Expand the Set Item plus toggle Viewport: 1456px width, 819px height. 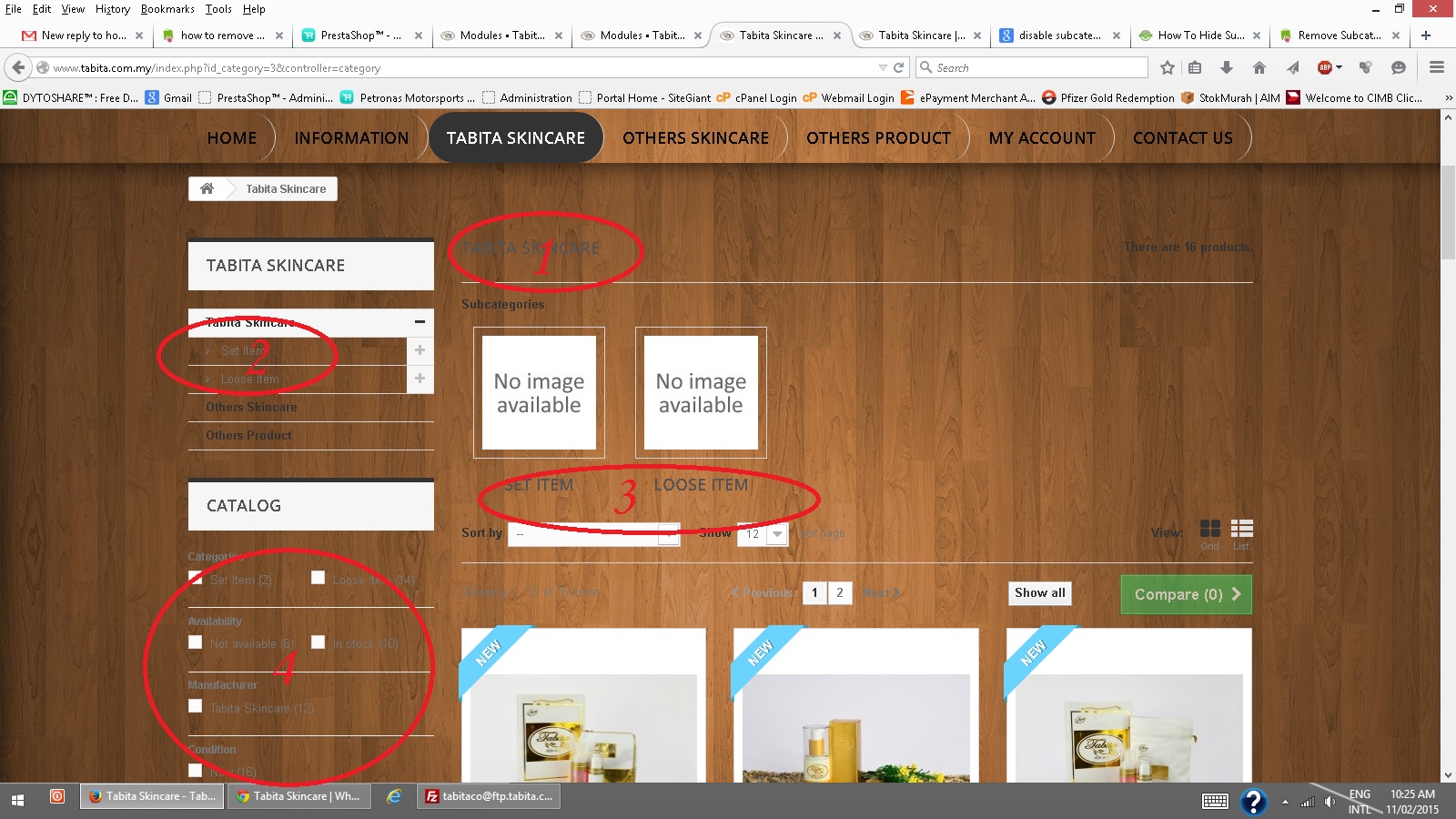tap(420, 350)
